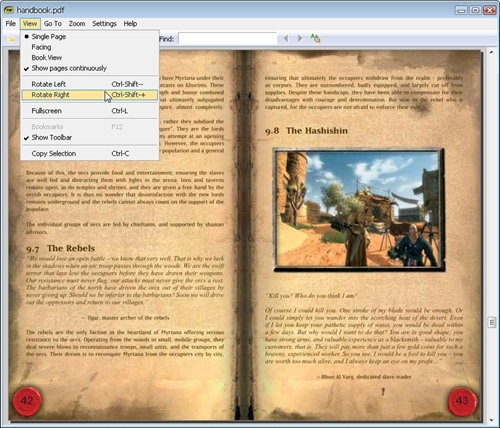Click the red page 42 seal
This screenshot has height=428, width=500.
pos(27,401)
